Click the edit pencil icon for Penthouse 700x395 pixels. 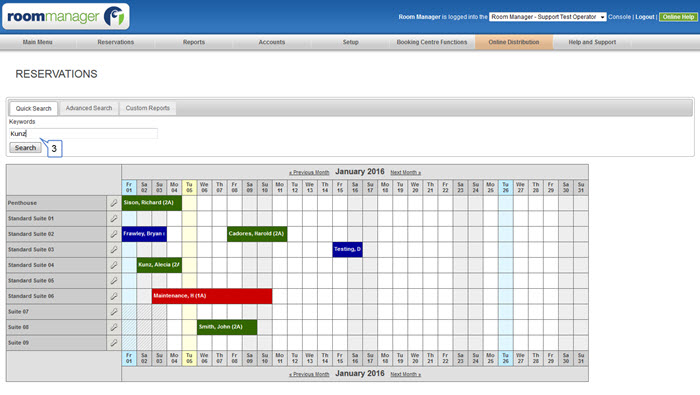click(x=114, y=203)
